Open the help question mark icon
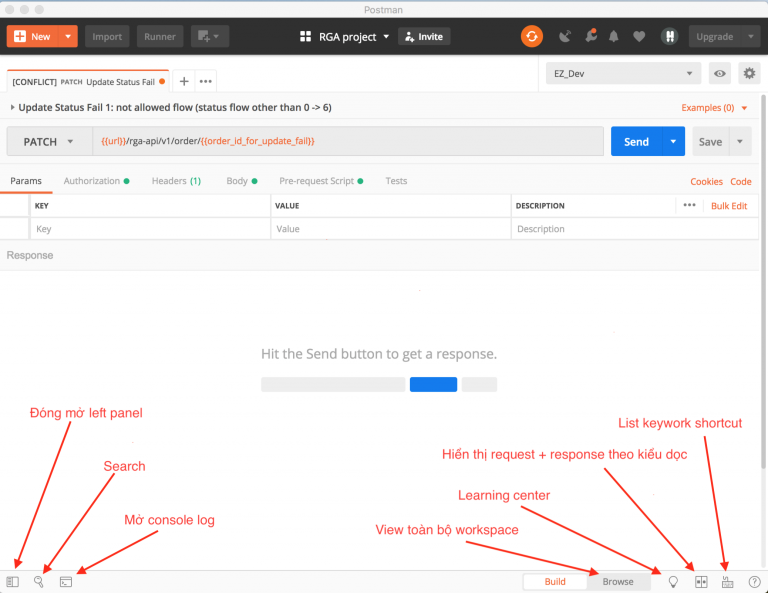This screenshot has height=593, width=768. (x=755, y=582)
